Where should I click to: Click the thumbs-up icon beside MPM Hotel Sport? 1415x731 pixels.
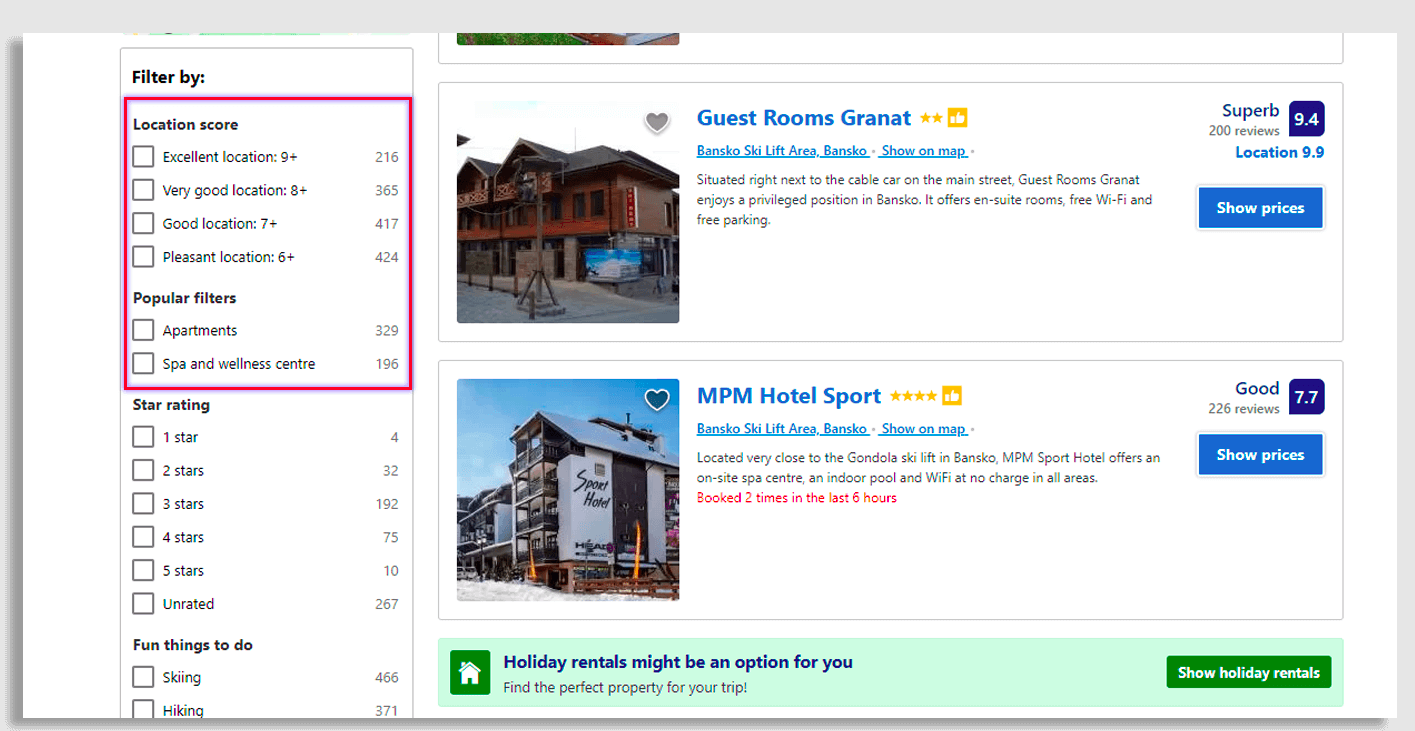[x=952, y=396]
